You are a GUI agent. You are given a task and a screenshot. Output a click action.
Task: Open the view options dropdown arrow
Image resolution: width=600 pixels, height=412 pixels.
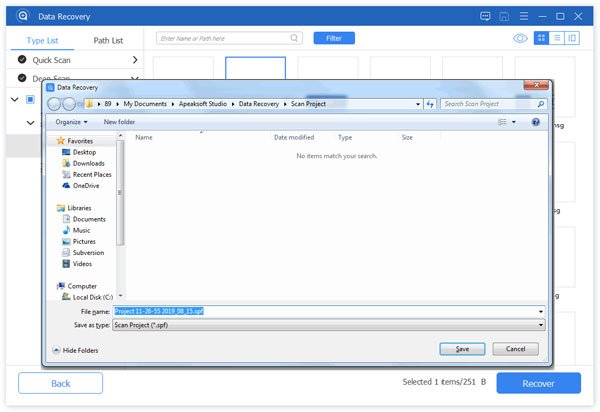(514, 122)
